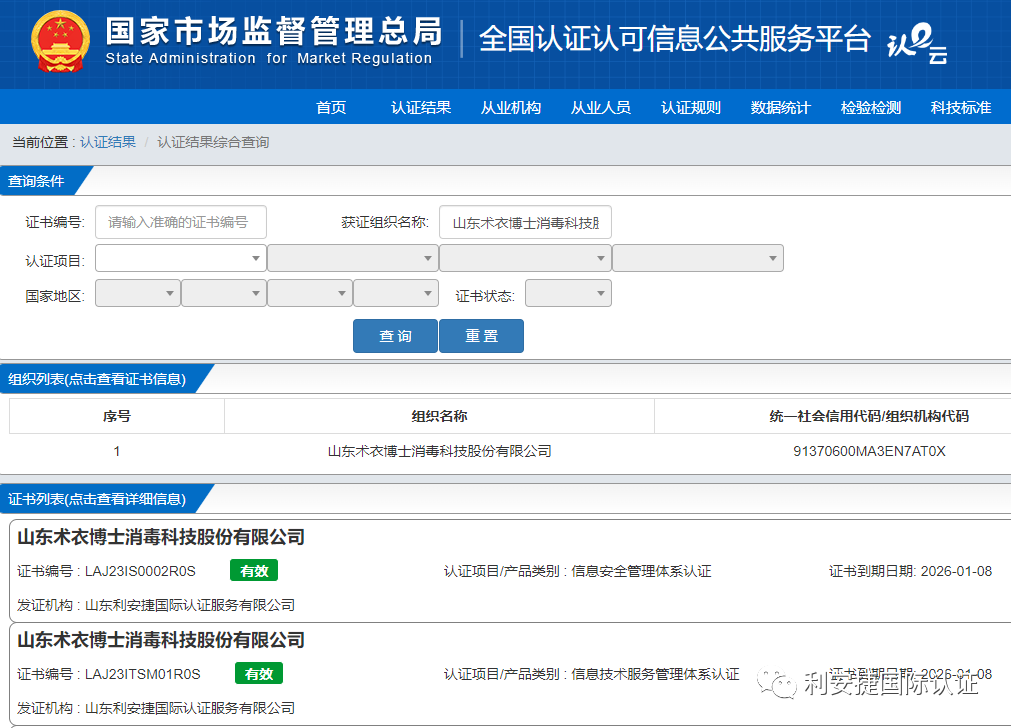Open certificate LAJ23ITSM01R0S details
1011x728 pixels.
[x=142, y=674]
